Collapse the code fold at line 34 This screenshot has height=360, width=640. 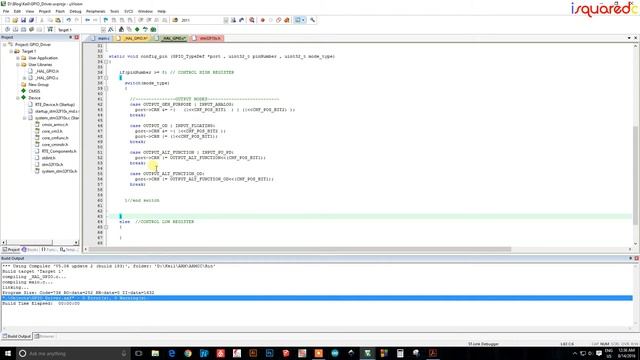click(106, 62)
